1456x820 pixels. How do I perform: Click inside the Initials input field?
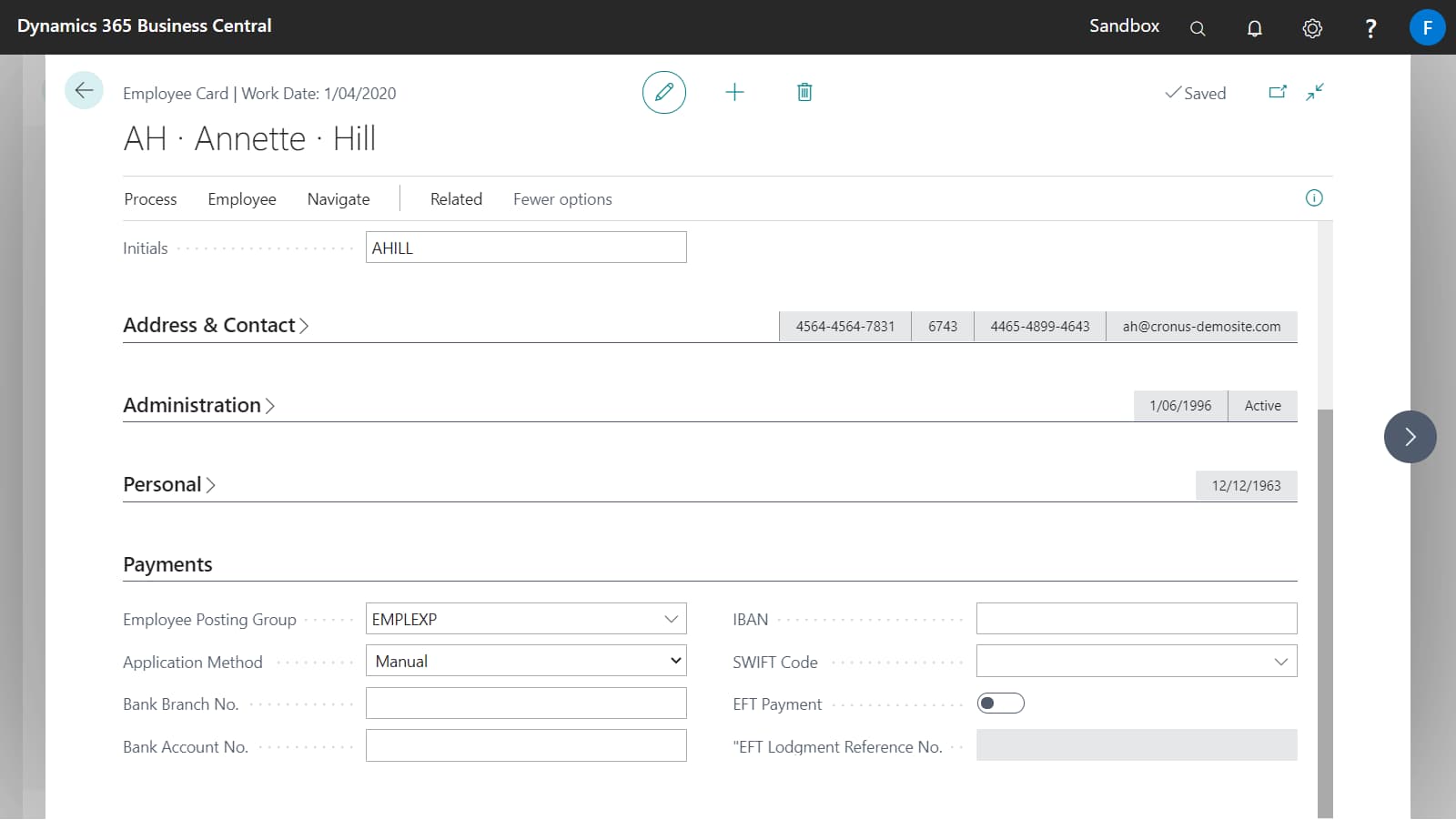click(x=526, y=247)
